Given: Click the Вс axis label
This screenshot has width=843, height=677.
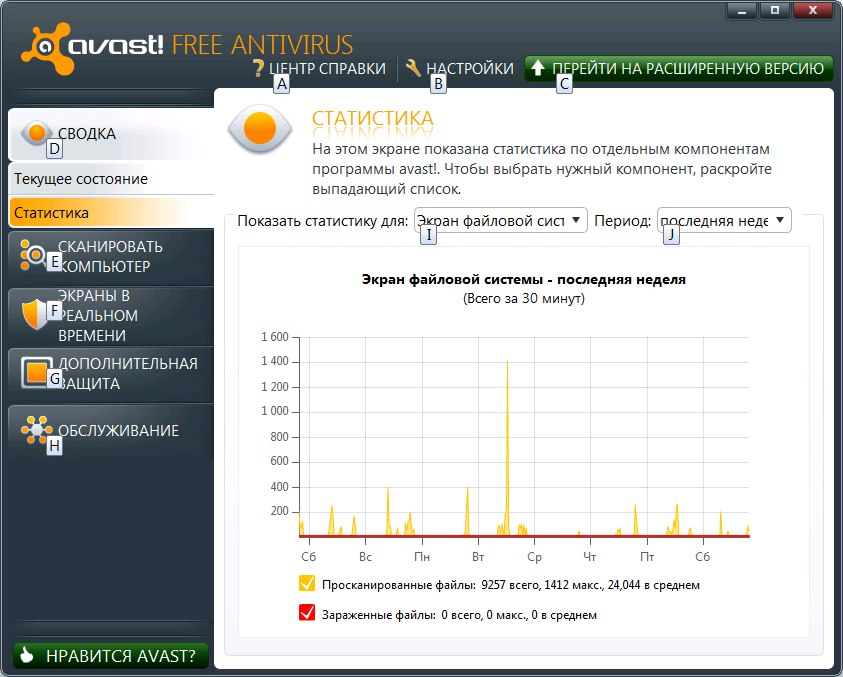Looking at the screenshot, I should coord(365,557).
